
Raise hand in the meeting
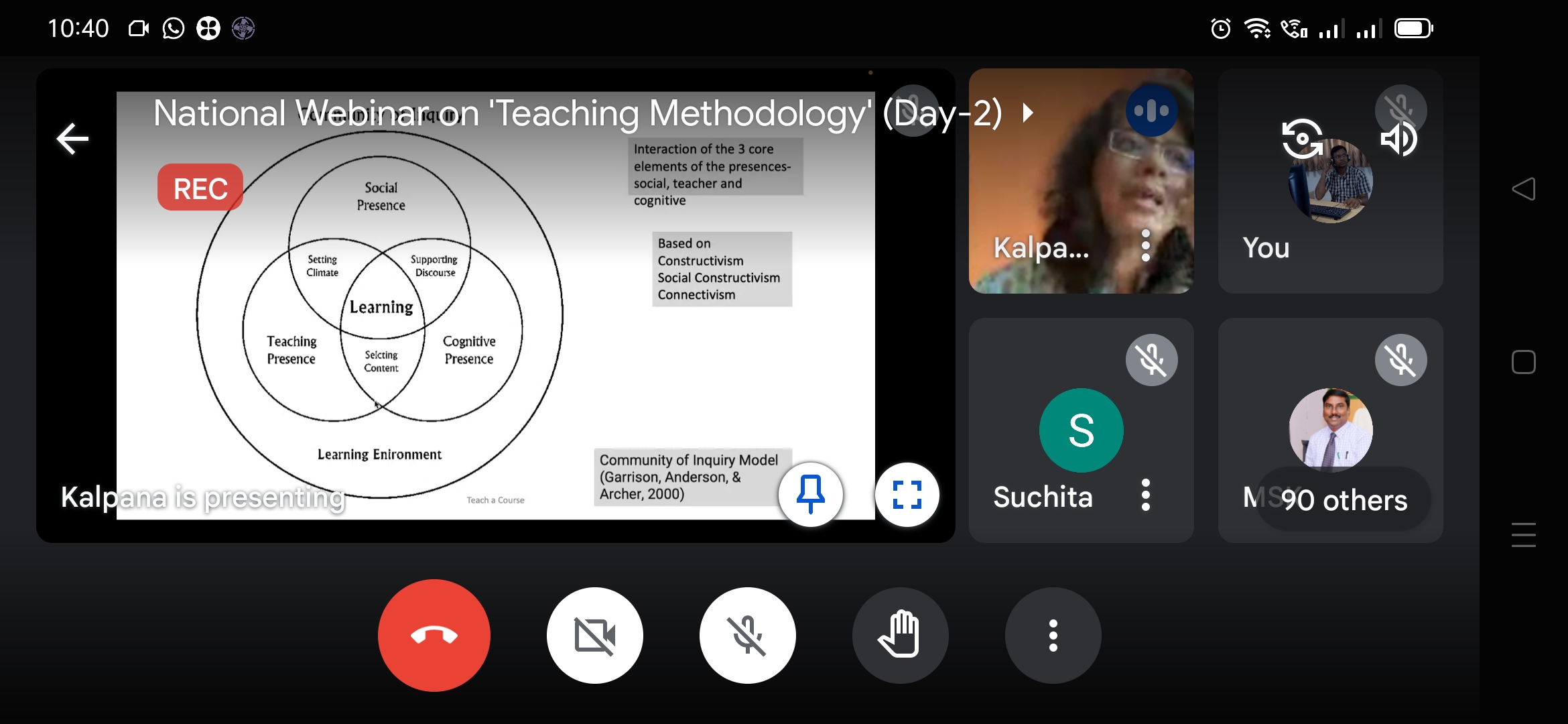(x=900, y=635)
